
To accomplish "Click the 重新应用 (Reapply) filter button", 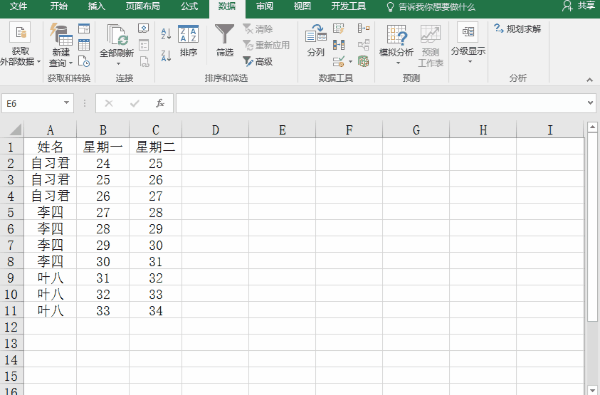I will pos(267,45).
